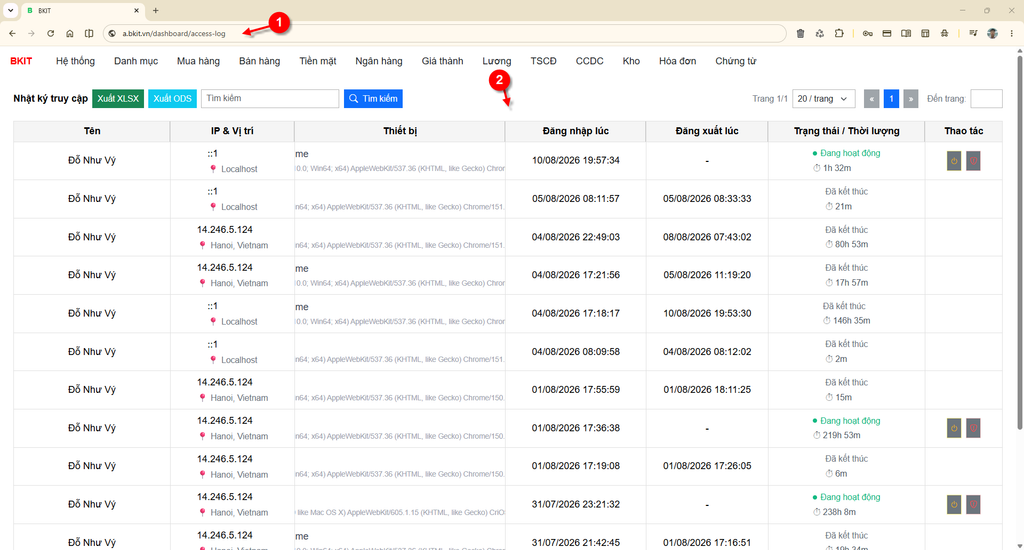
Task: Focus the Đến trang page number field
Action: pyautogui.click(x=986, y=99)
